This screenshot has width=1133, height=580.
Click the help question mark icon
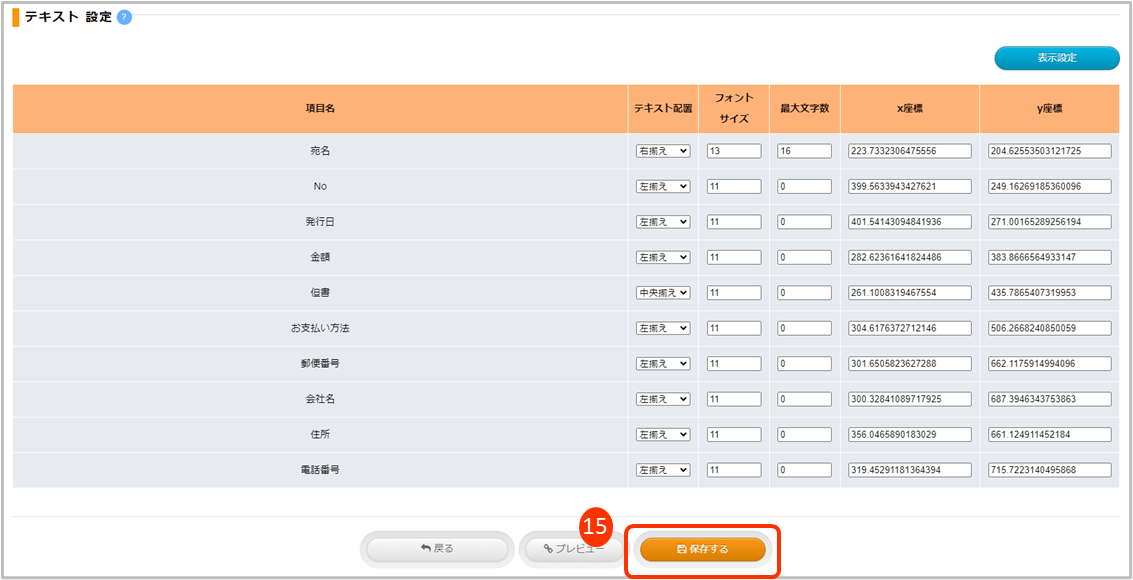124,17
